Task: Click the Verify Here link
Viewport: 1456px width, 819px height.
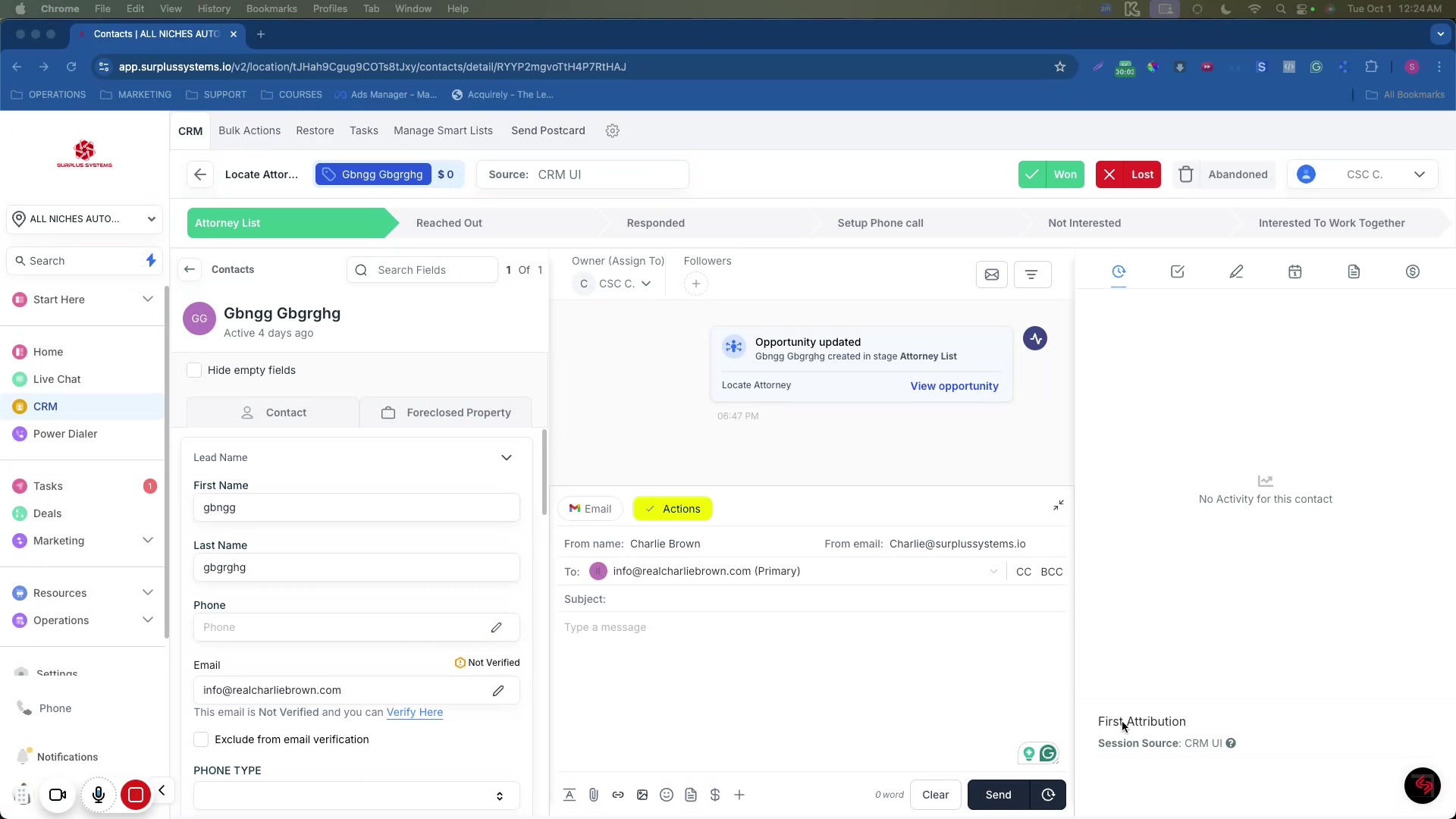Action: pyautogui.click(x=414, y=712)
